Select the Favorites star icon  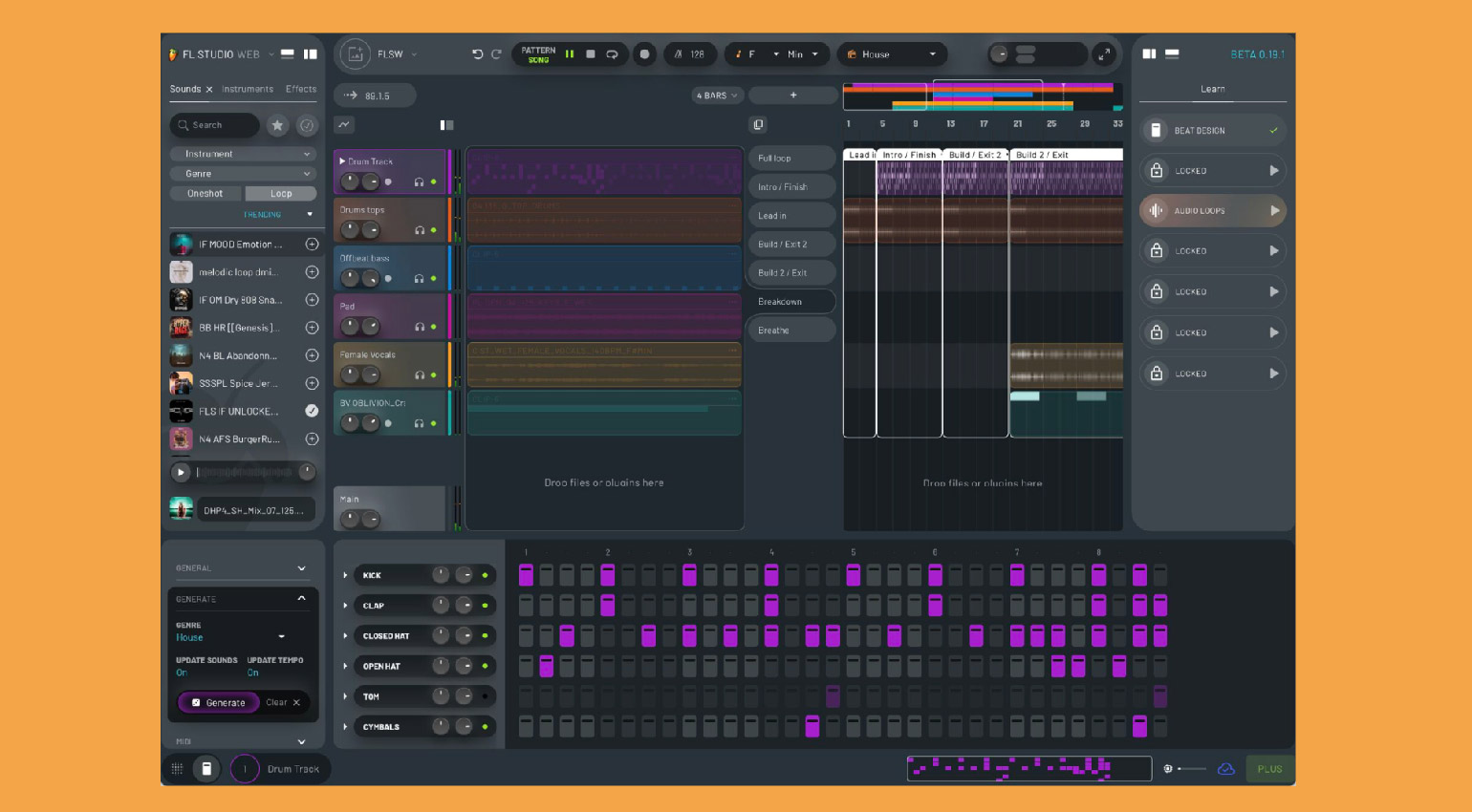pos(277,125)
